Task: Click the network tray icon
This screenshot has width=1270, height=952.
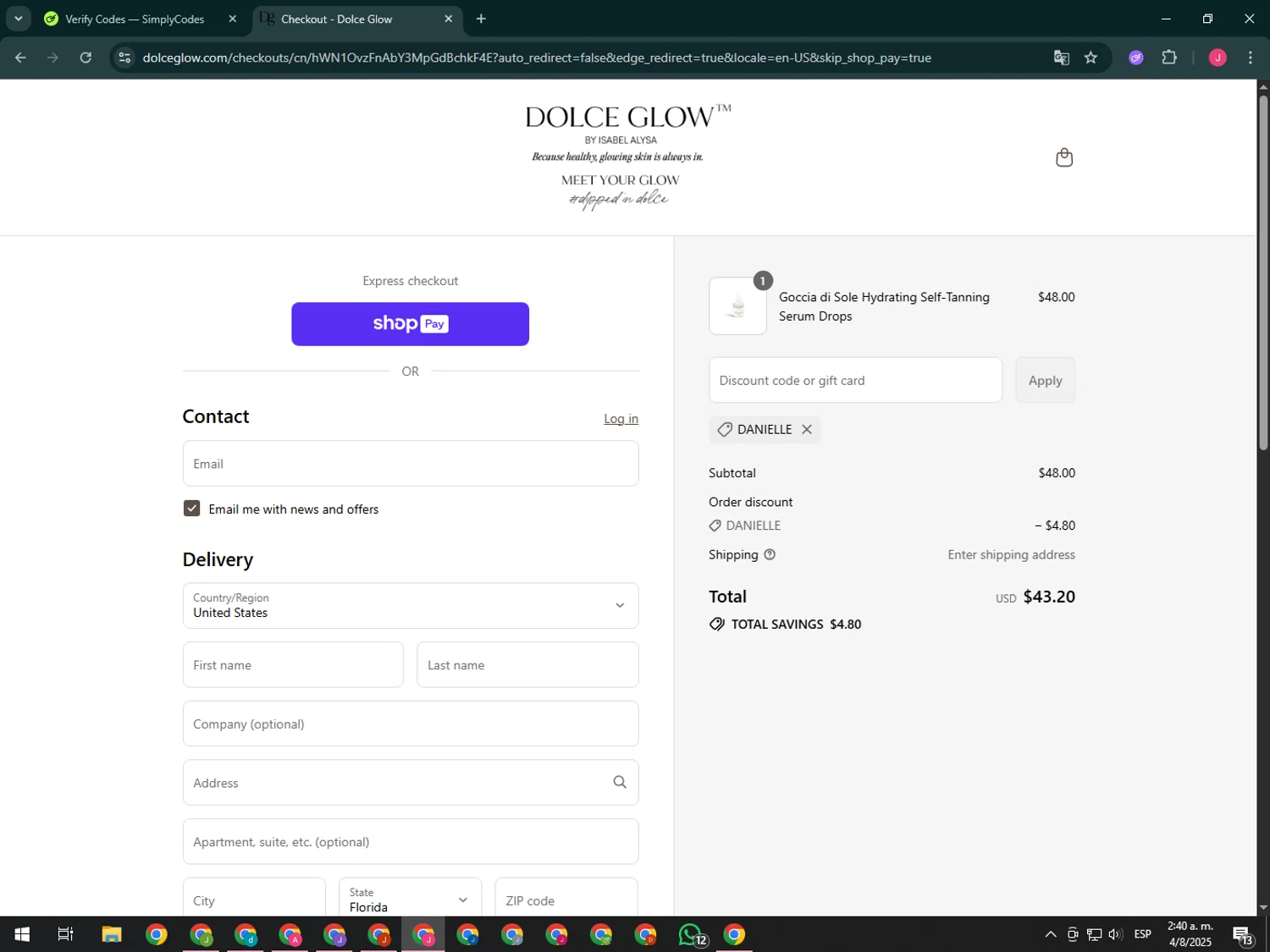Action: coord(1094,934)
